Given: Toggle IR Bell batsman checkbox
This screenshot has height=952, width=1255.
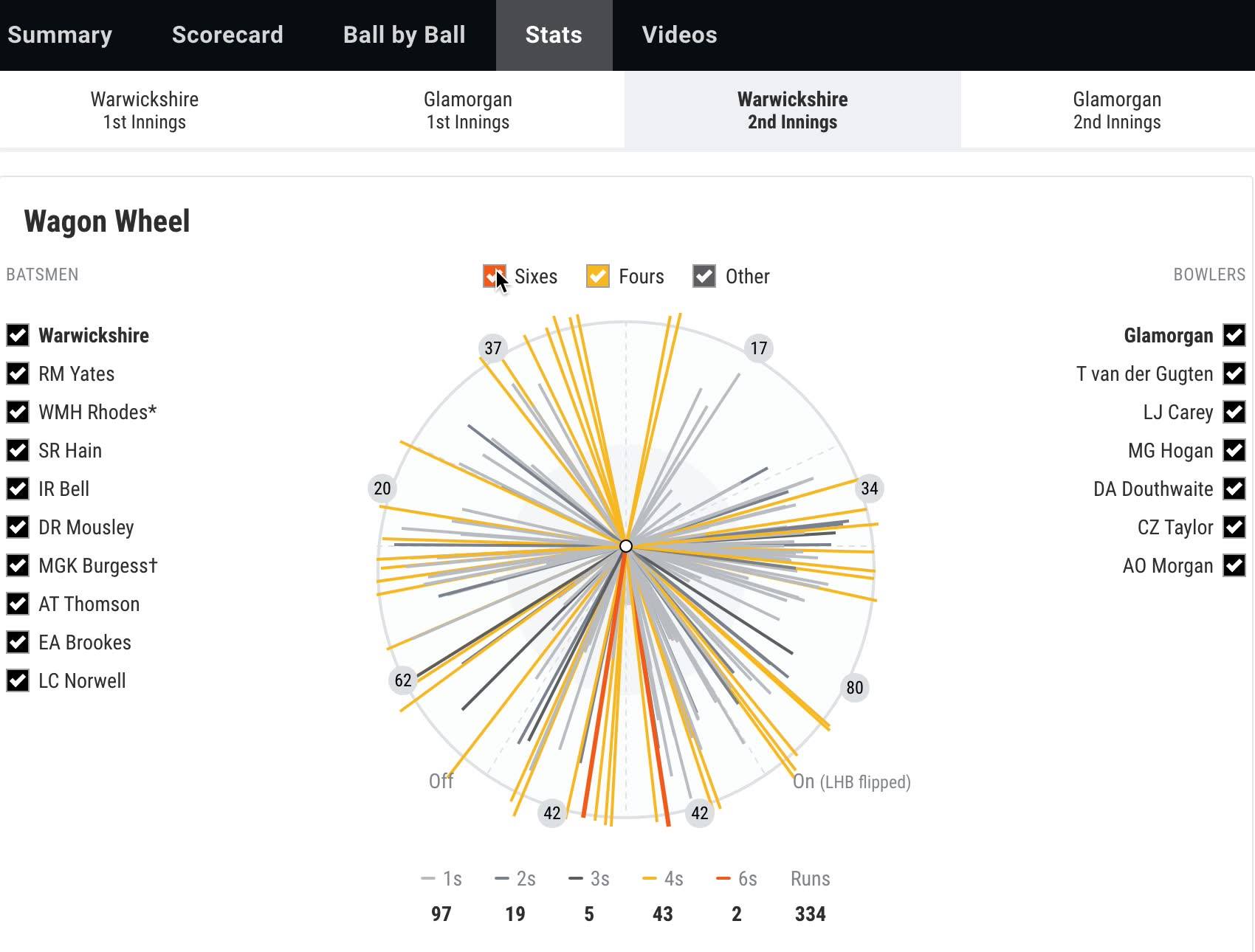Looking at the screenshot, I should (18, 489).
